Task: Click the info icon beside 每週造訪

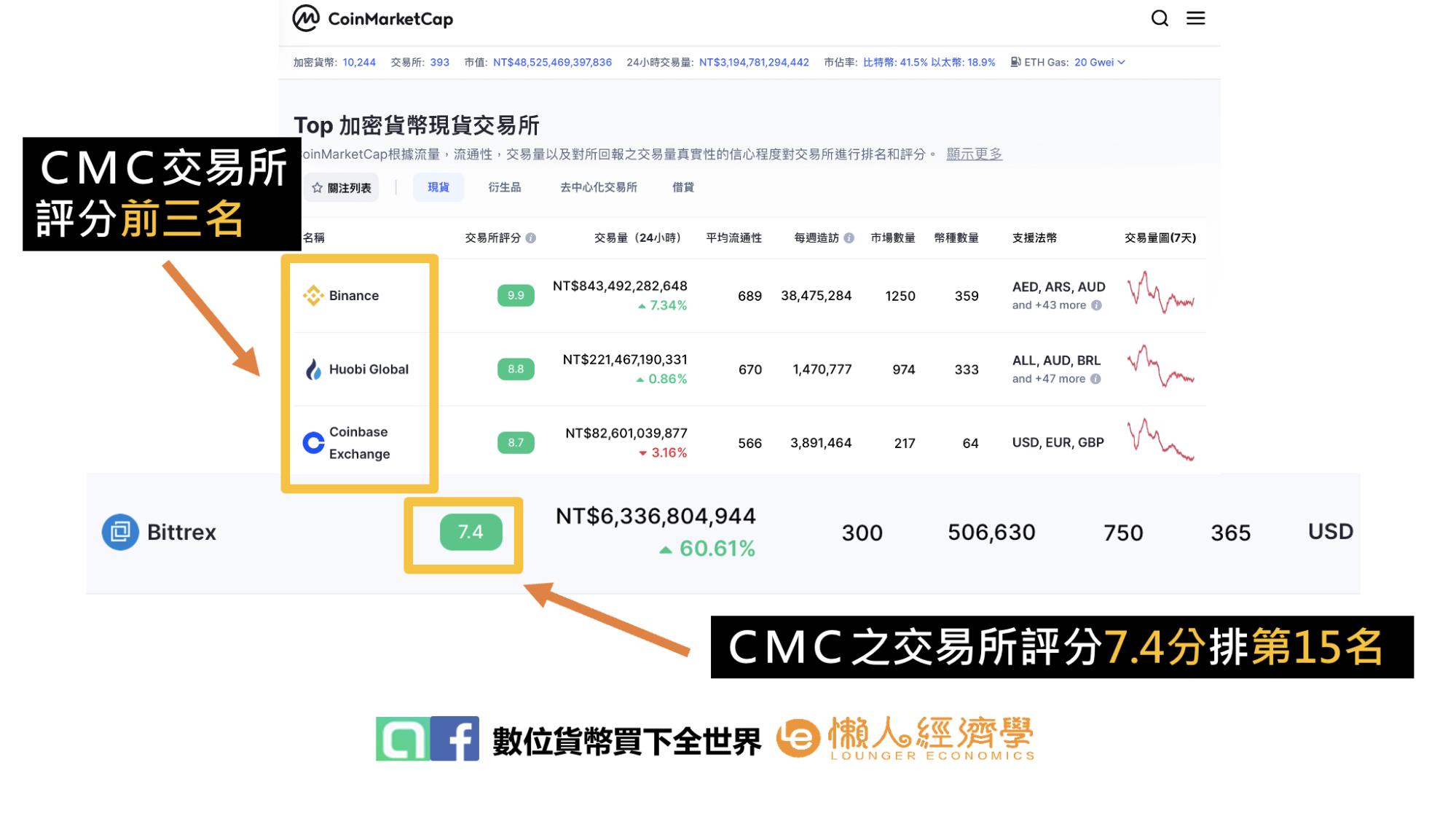Action: pyautogui.click(x=849, y=238)
